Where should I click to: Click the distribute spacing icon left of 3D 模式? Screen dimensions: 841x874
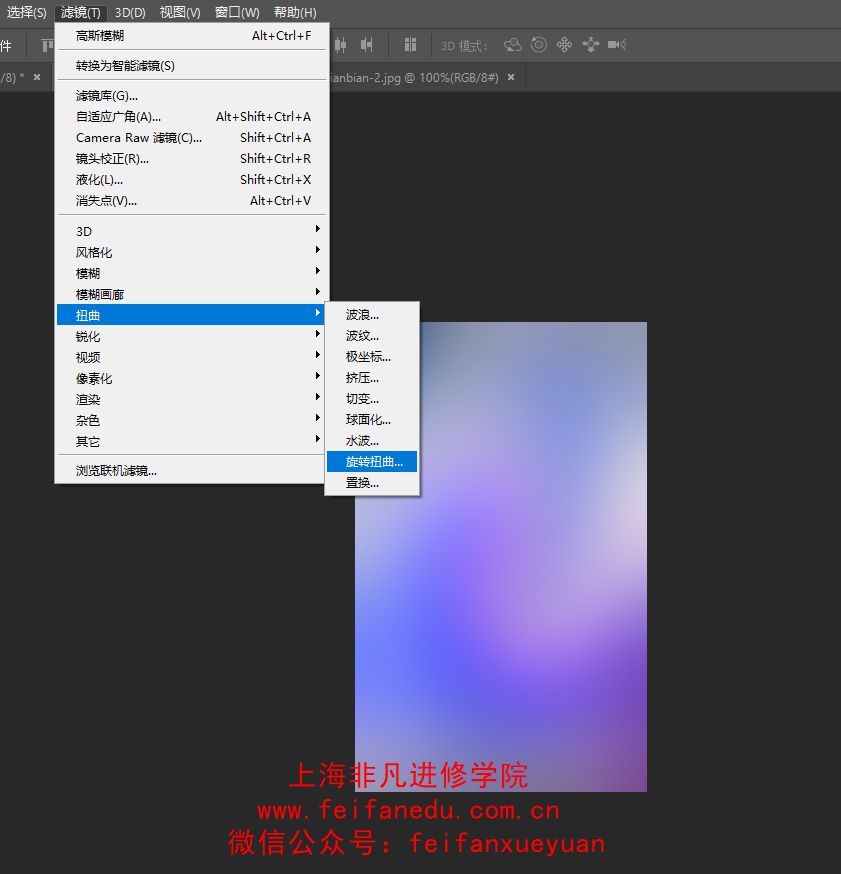point(410,45)
